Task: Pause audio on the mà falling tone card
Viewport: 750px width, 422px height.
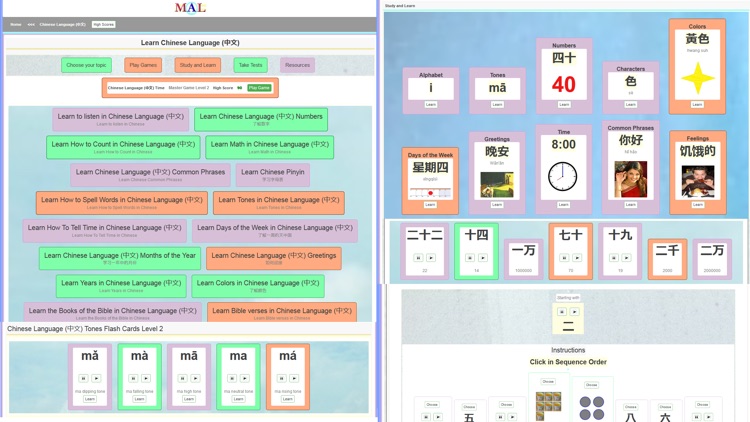Action: coord(133,378)
